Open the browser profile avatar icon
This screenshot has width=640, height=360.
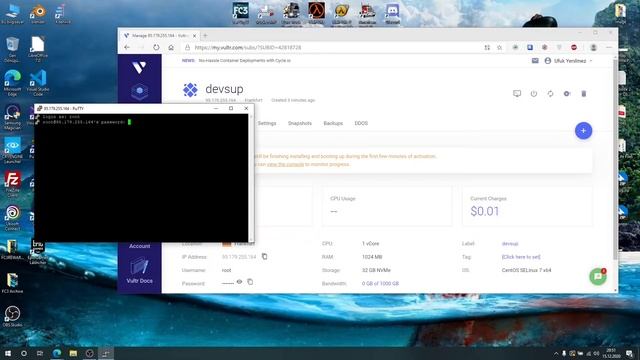(593, 47)
